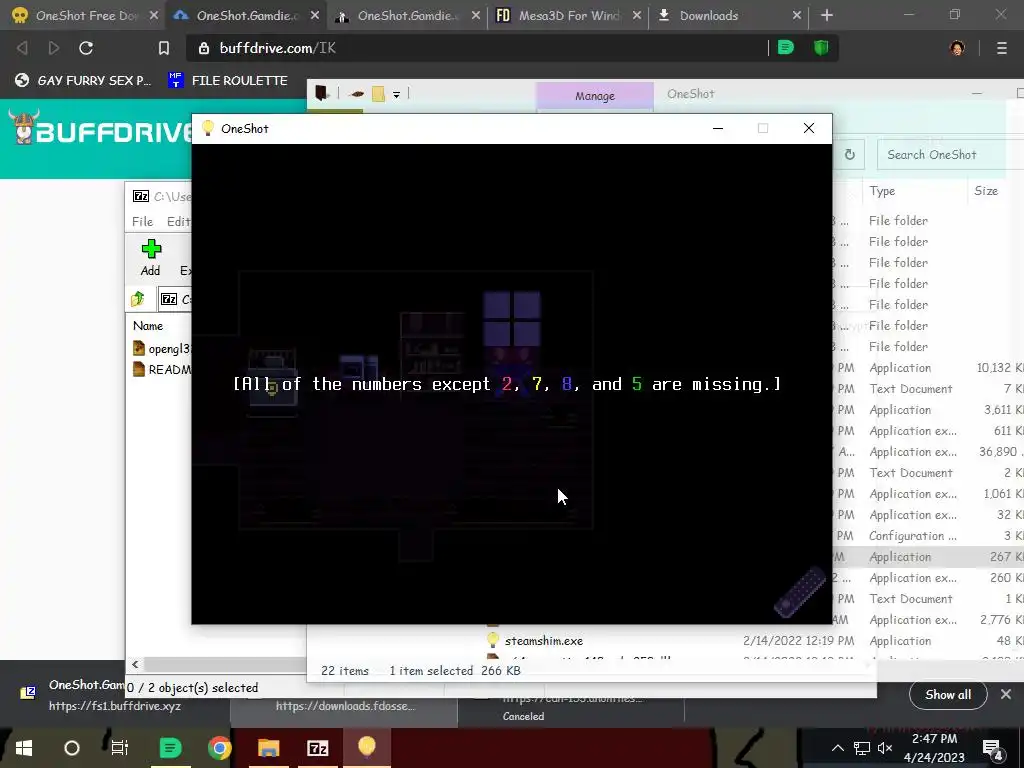This screenshot has width=1024, height=768.
Task: Open Cortana search circle on taskbar
Action: pyautogui.click(x=72, y=748)
